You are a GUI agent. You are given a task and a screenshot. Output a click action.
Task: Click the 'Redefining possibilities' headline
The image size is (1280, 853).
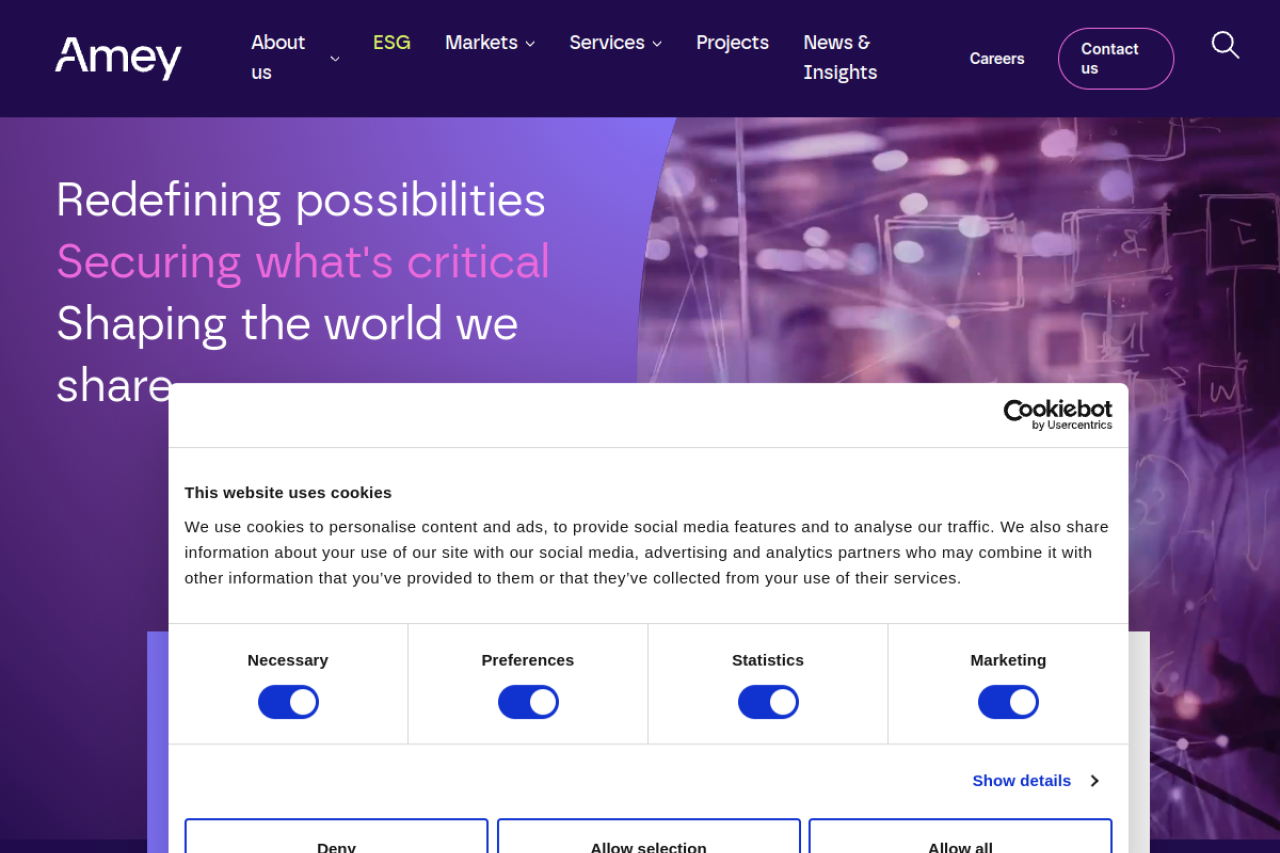[x=301, y=199]
